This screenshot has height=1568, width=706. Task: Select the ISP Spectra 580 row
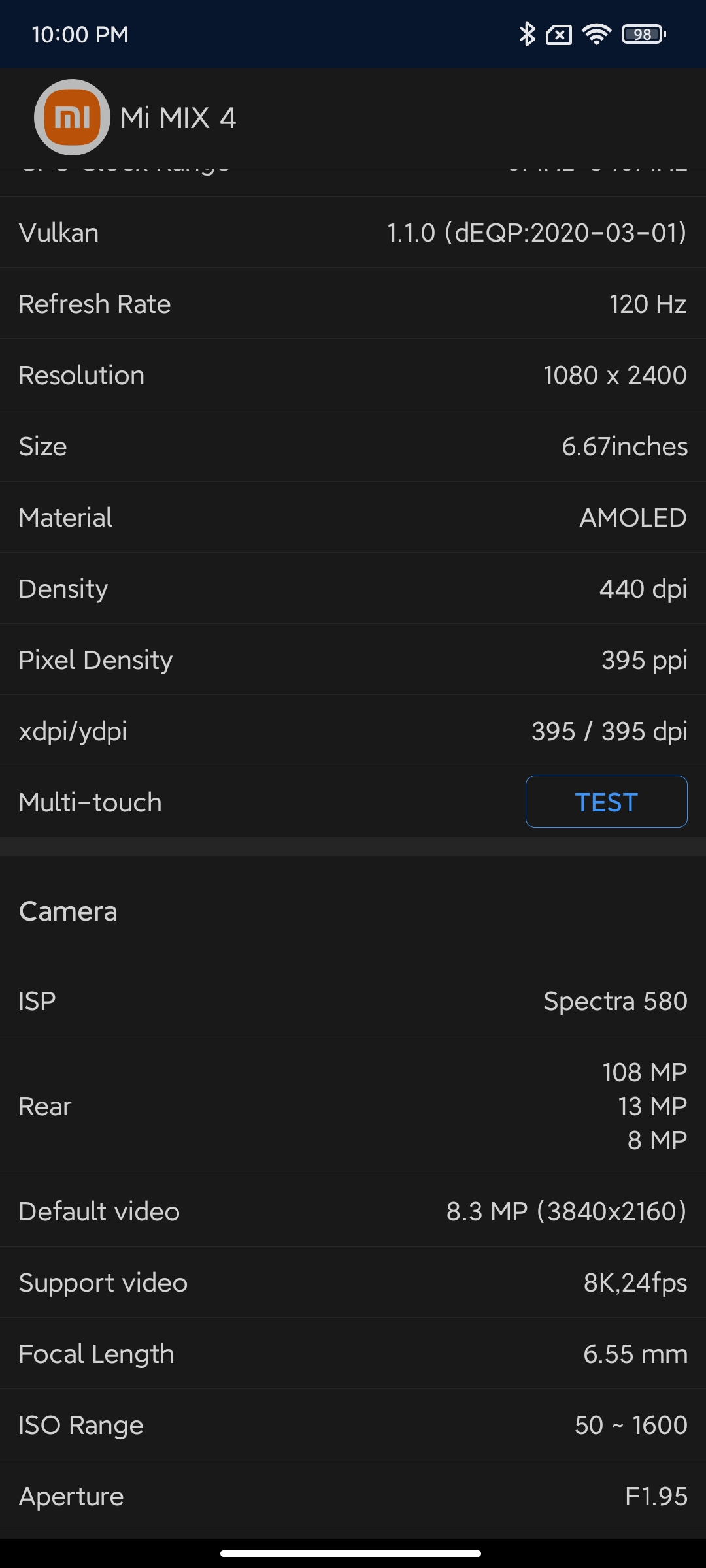coord(353,1001)
